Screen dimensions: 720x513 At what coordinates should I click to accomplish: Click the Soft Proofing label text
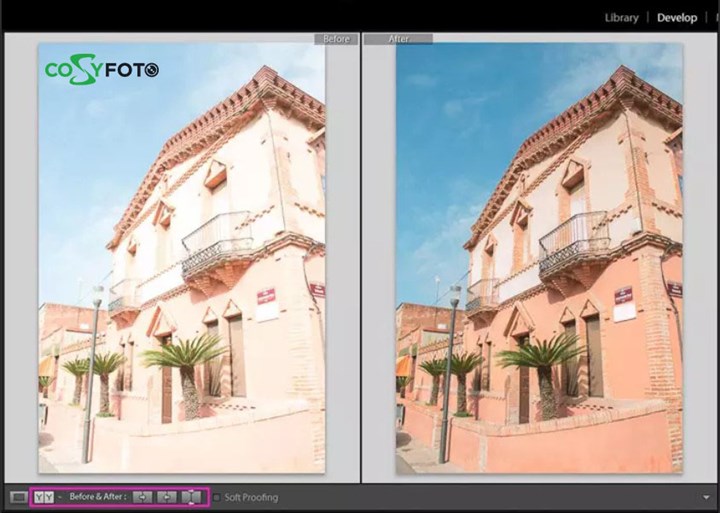[251, 497]
